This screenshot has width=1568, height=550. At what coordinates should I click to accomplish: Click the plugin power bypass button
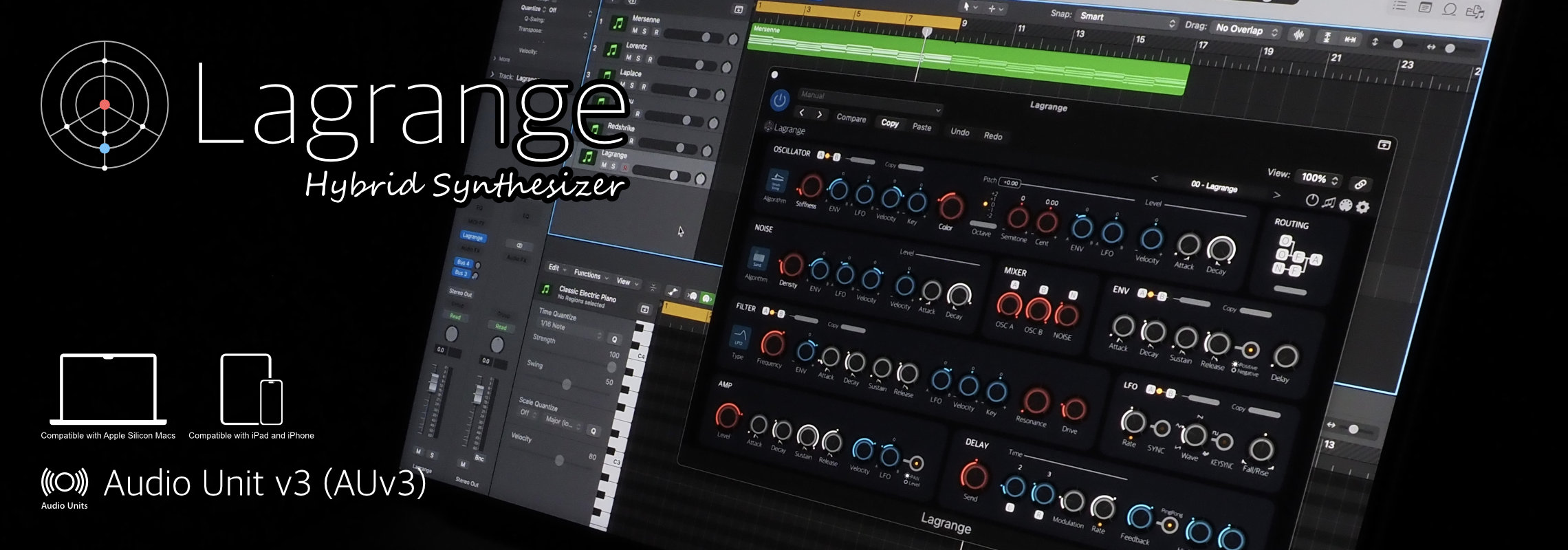tap(779, 101)
